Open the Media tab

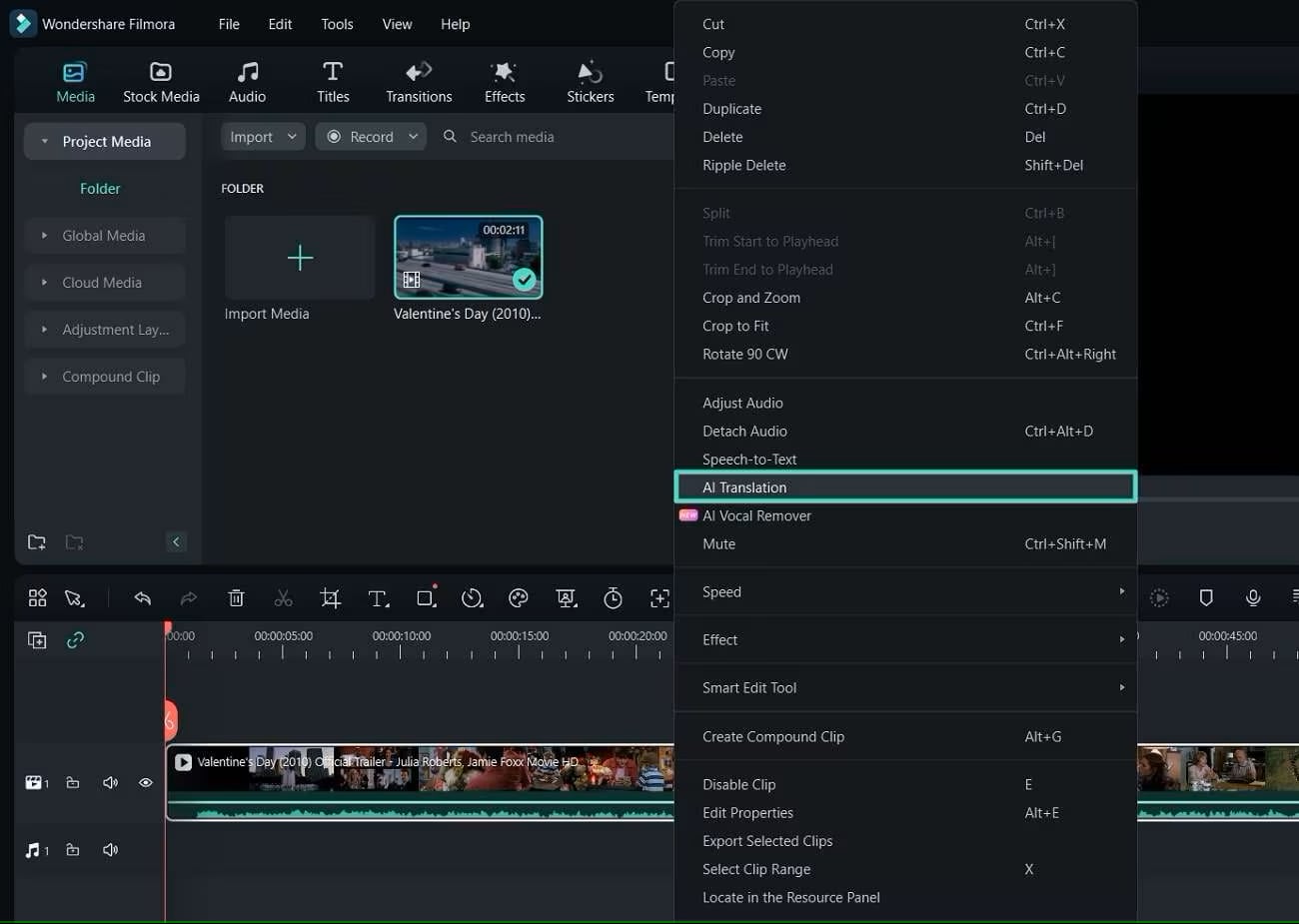click(x=75, y=82)
